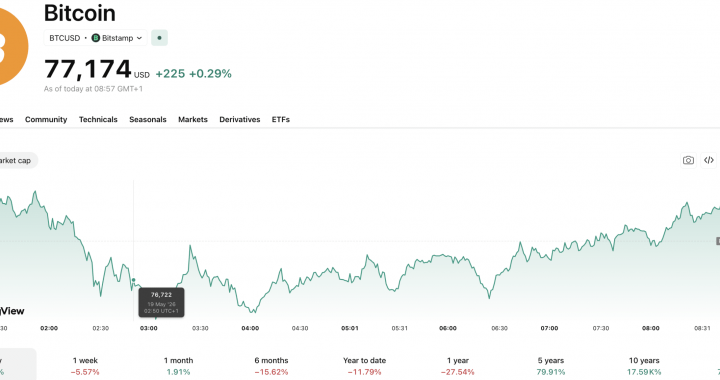
Task: Click the 03:00 time axis label
Action: click(149, 328)
